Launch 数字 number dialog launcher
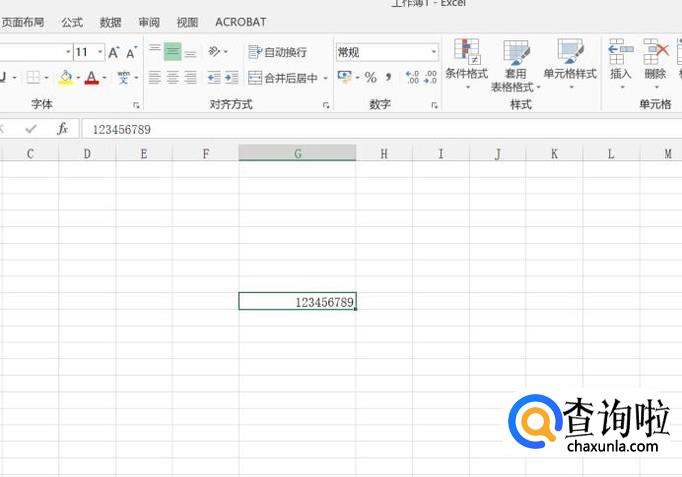 coord(434,105)
